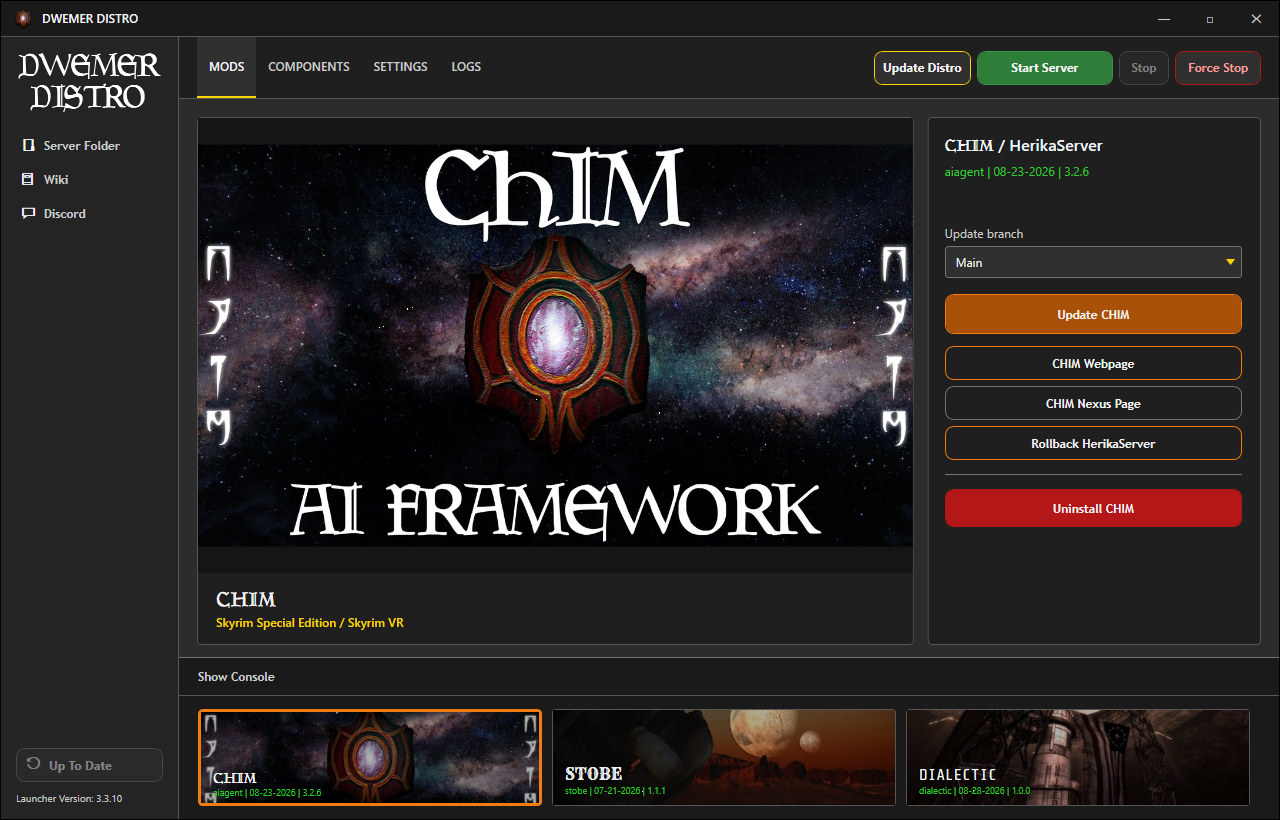Viewport: 1280px width, 820px height.
Task: Click the Server Folder icon
Action: click(x=28, y=146)
